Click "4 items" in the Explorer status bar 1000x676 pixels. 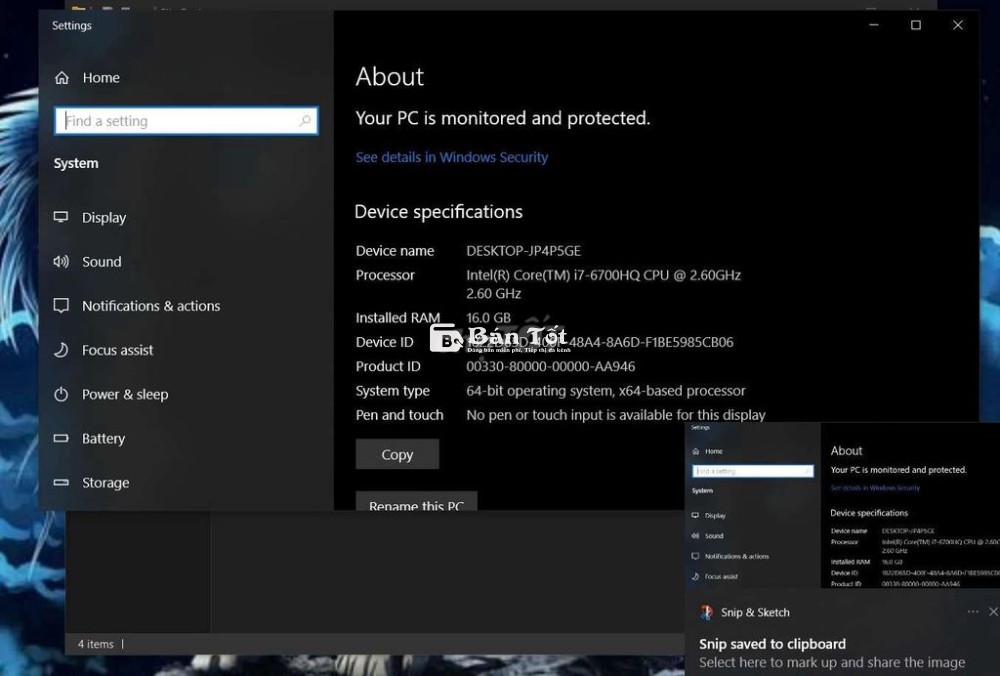pyautogui.click(x=96, y=644)
